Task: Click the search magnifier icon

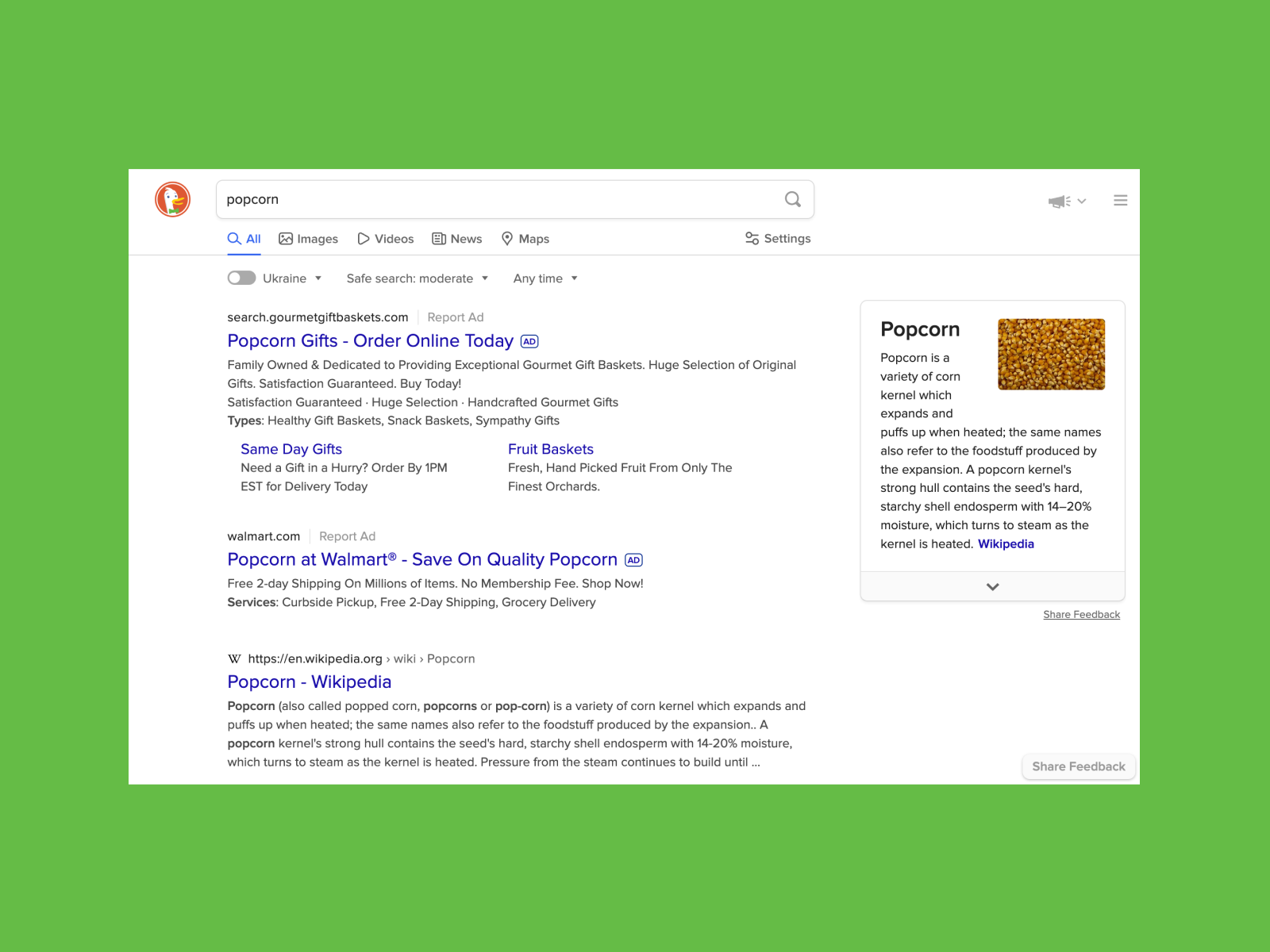Action: click(x=792, y=199)
